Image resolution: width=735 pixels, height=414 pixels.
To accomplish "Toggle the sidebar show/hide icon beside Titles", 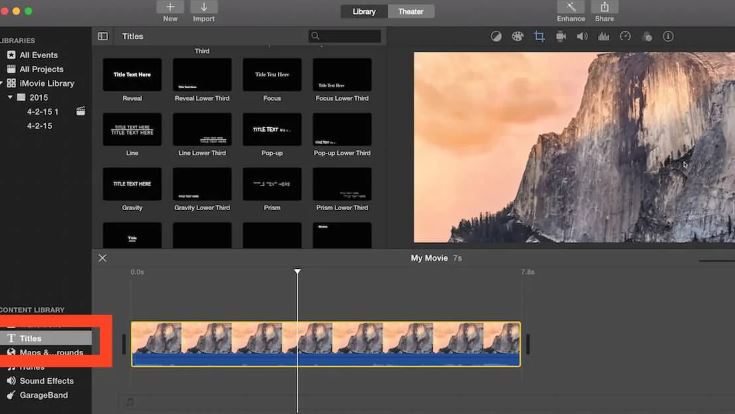I will 103,36.
